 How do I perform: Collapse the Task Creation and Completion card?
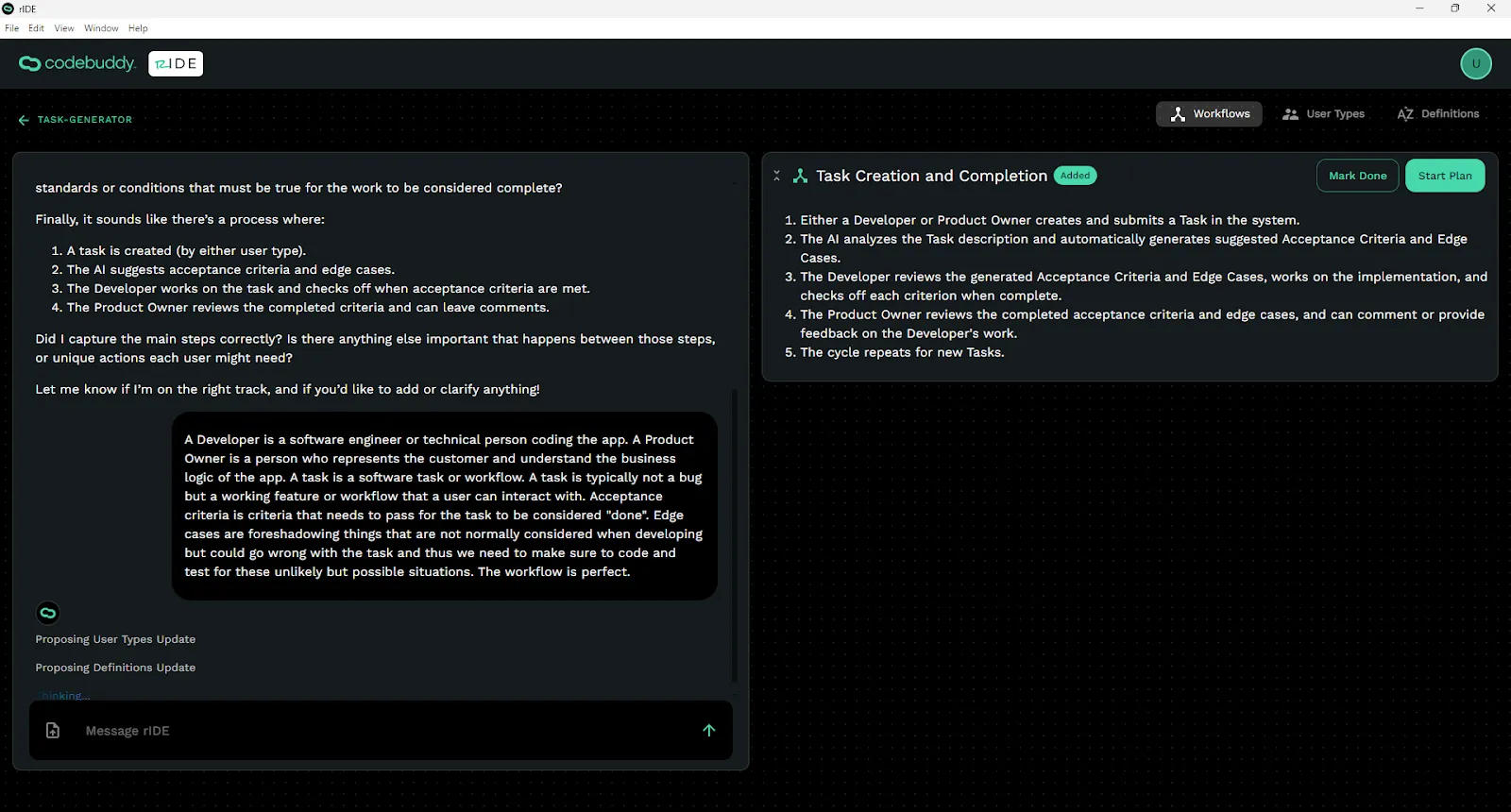777,176
